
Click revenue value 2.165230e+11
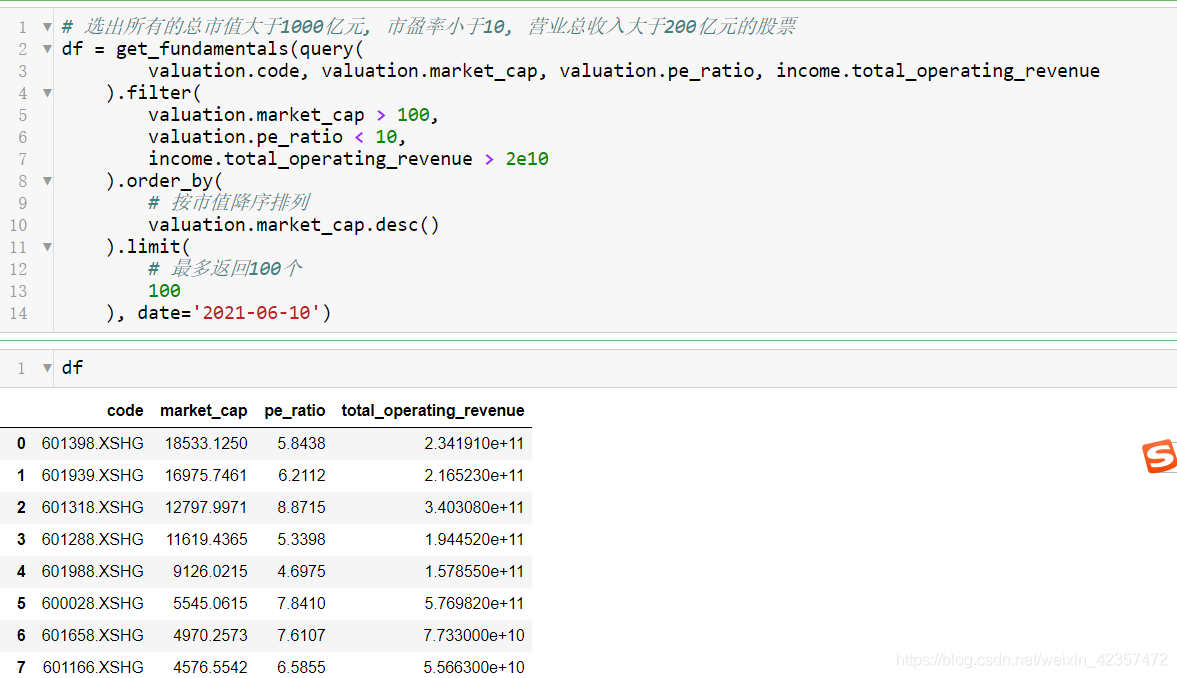tap(474, 475)
